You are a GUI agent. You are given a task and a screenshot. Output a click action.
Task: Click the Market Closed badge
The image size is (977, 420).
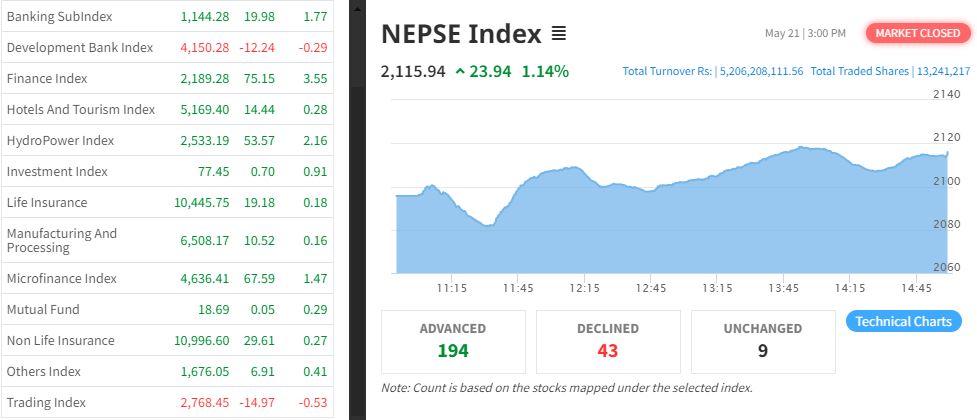[x=917, y=33]
